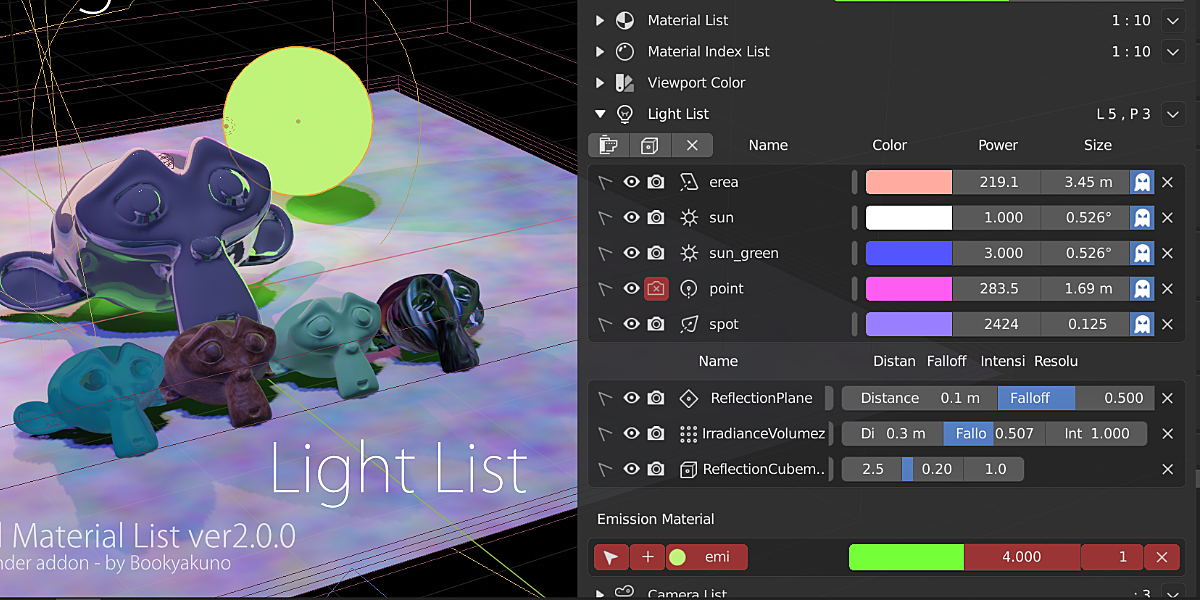Click the render visibility camera icon for point
Viewport: 1200px width, 600px height.
(657, 288)
